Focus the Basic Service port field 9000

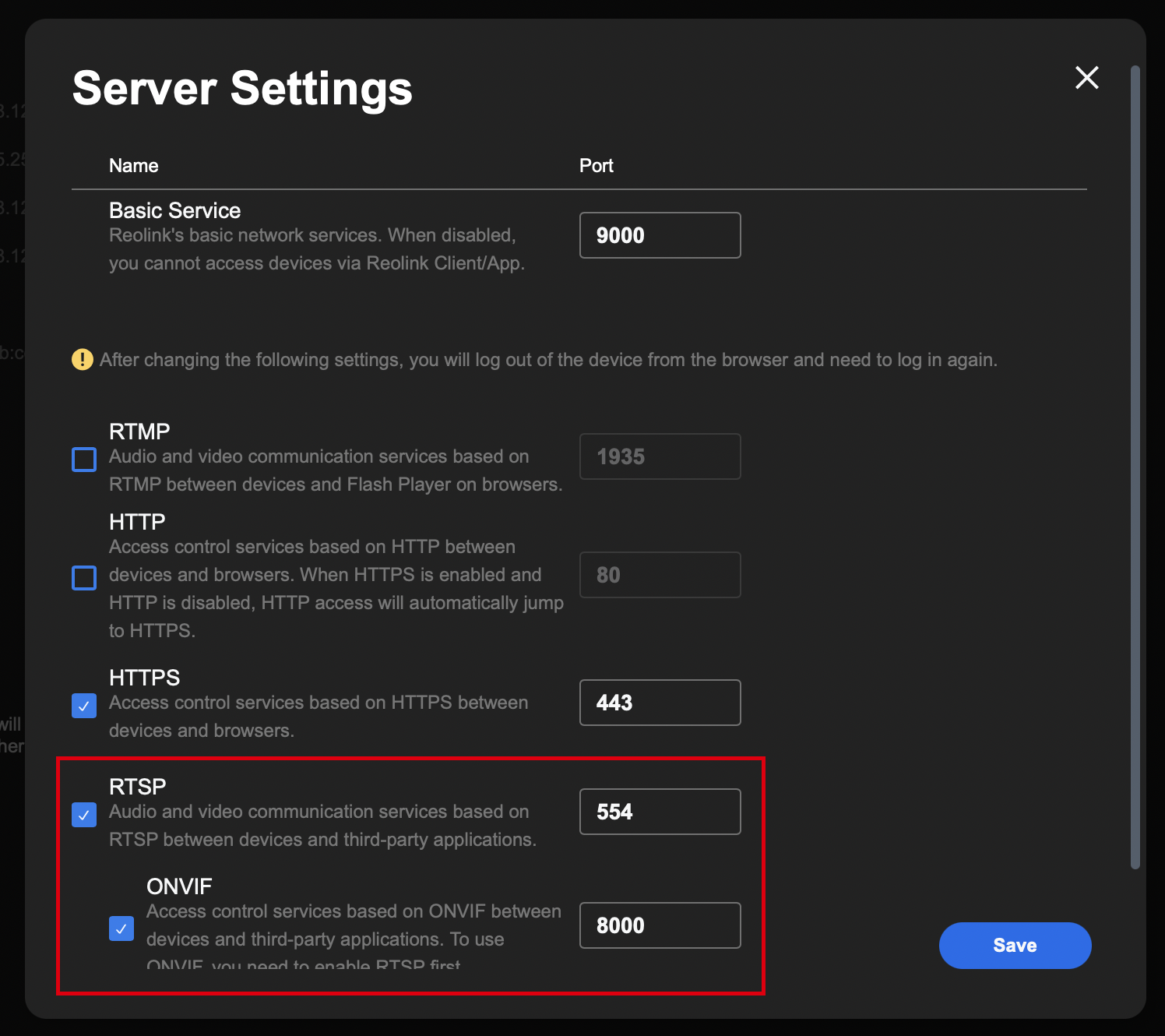tap(660, 235)
